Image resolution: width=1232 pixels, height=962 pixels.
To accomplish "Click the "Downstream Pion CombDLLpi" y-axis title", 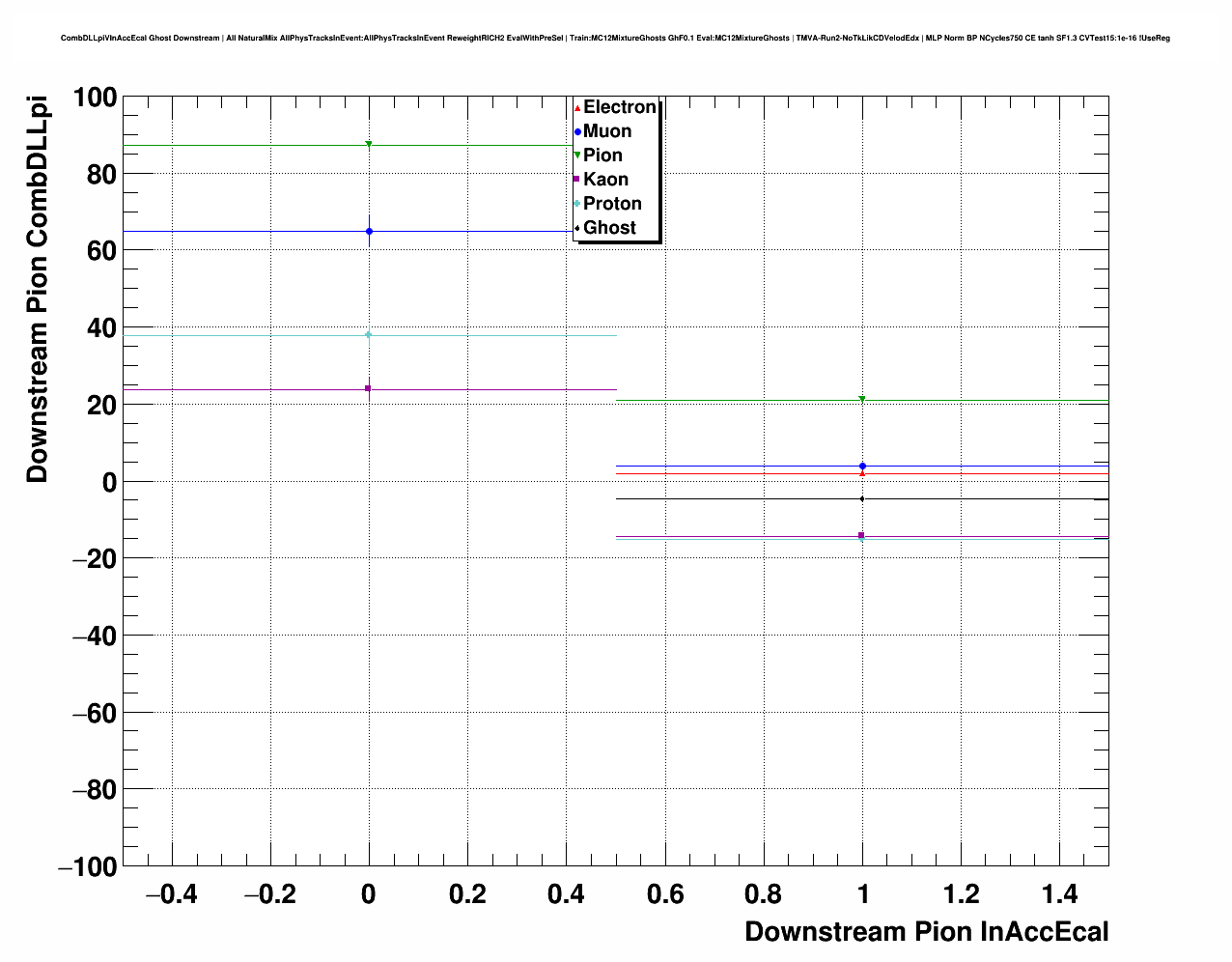I will point(38,290).
